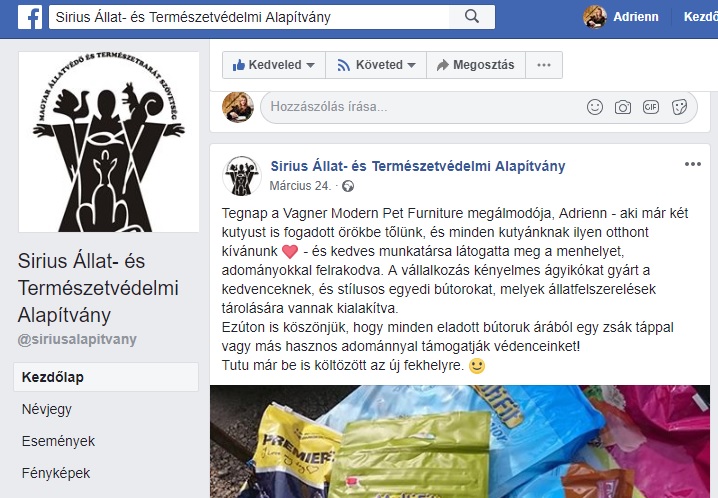Open post options three-dot menu
Viewport: 718px width, 498px height.
pos(692,164)
